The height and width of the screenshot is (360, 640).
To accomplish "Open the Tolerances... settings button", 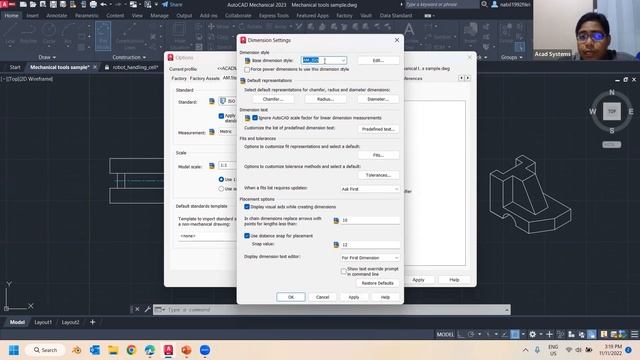I will click(378, 175).
